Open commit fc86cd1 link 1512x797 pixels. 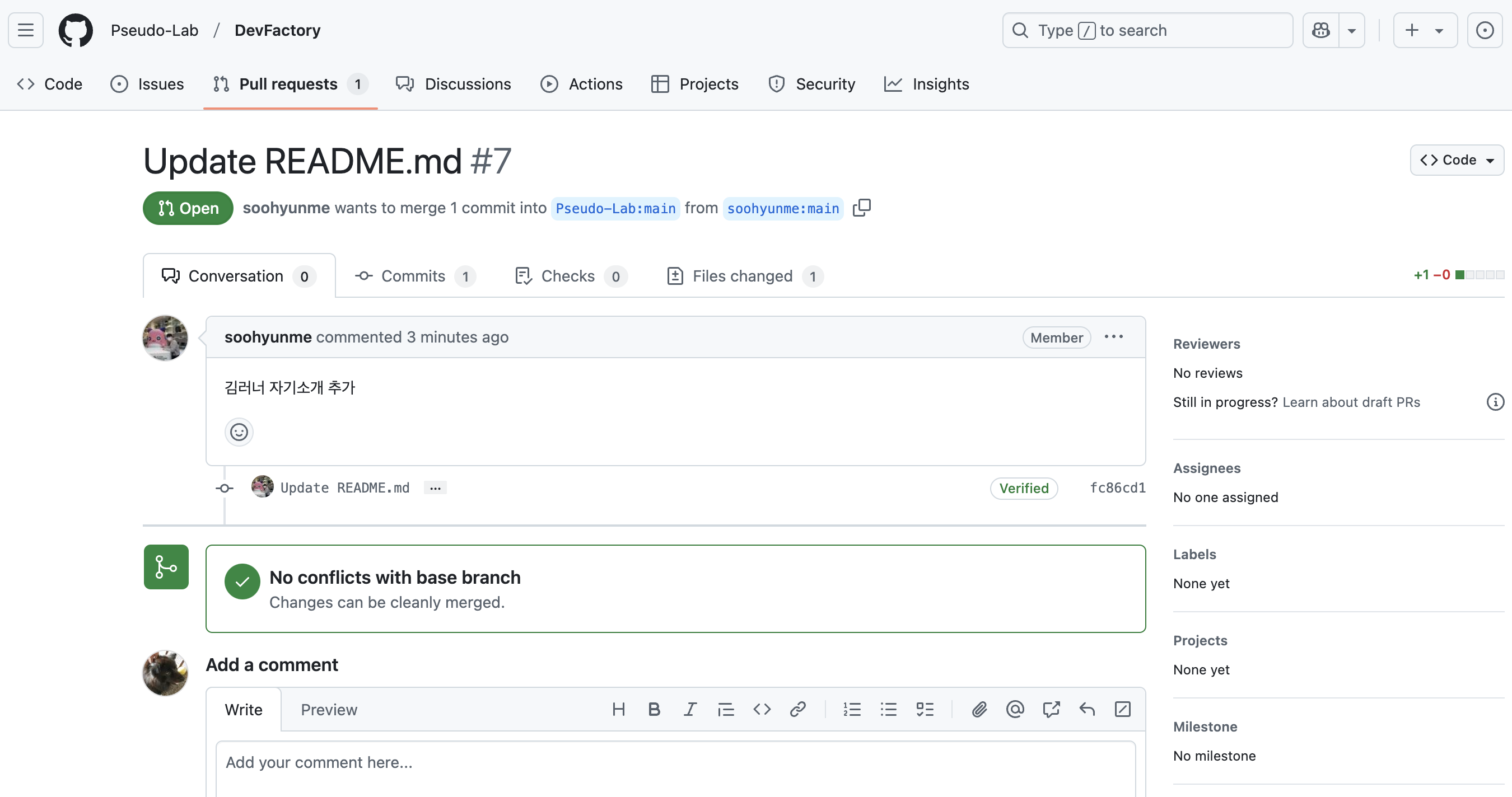coord(1118,488)
